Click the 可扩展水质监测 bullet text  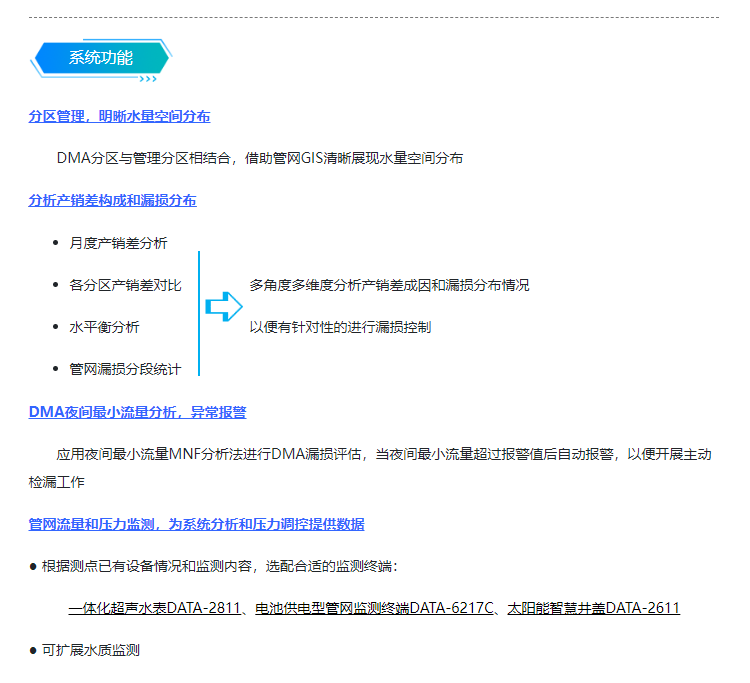tap(90, 650)
